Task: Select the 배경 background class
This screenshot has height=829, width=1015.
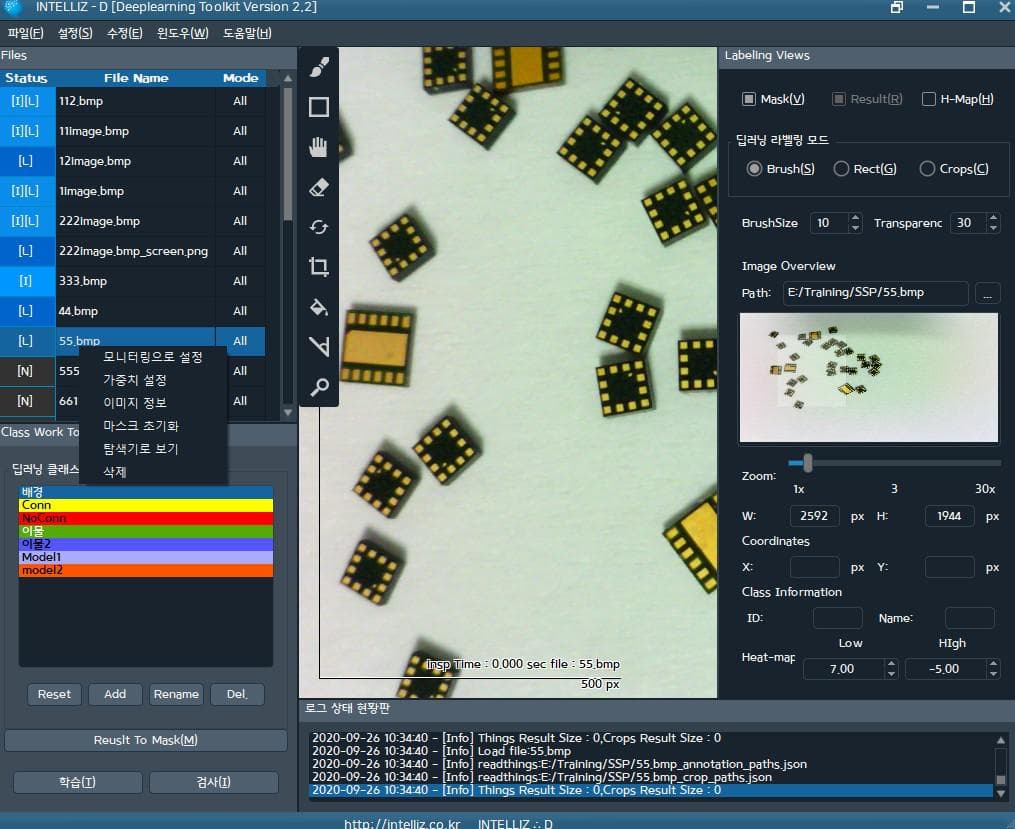Action: [146, 492]
